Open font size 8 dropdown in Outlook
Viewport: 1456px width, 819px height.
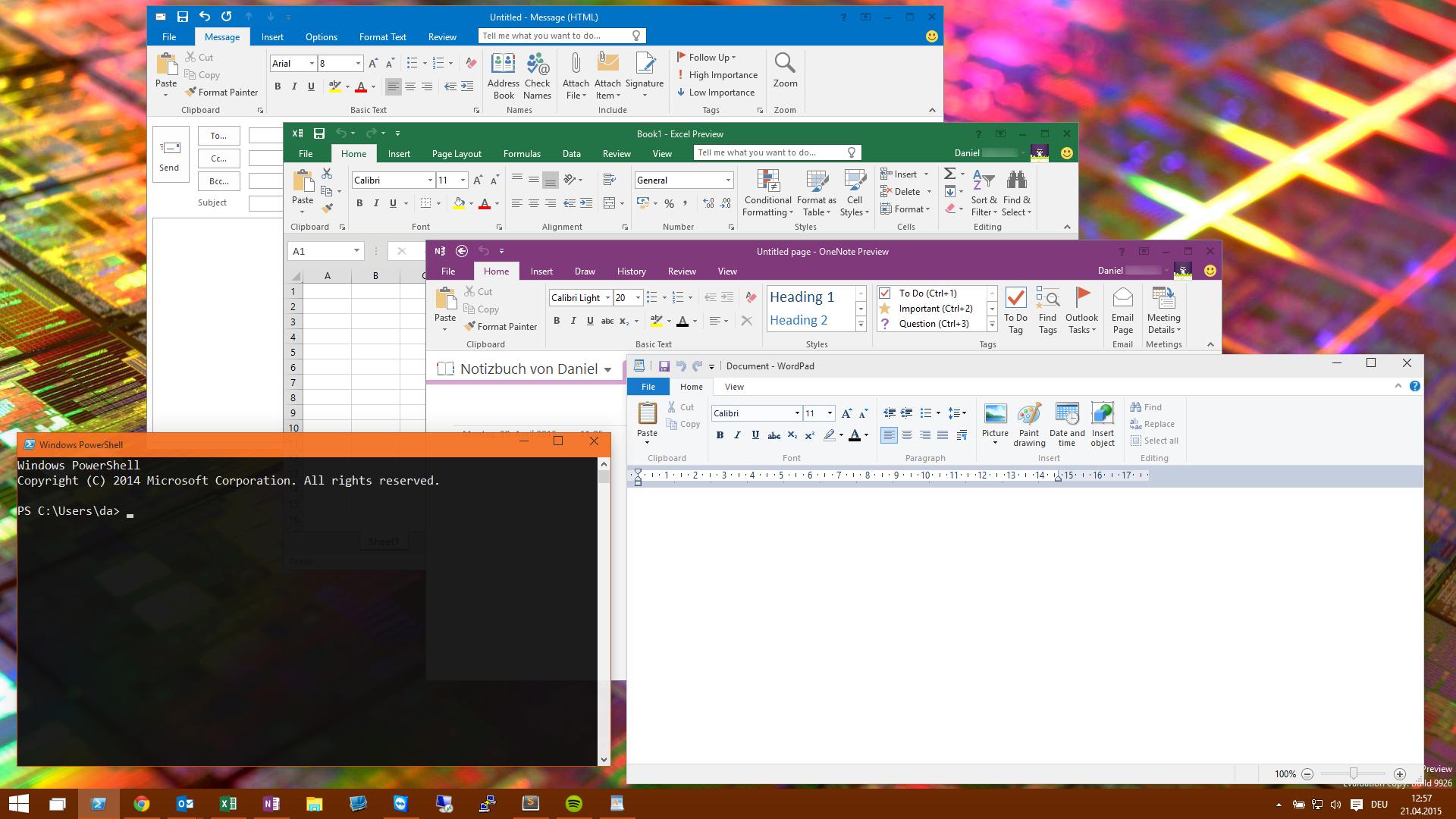(x=359, y=64)
